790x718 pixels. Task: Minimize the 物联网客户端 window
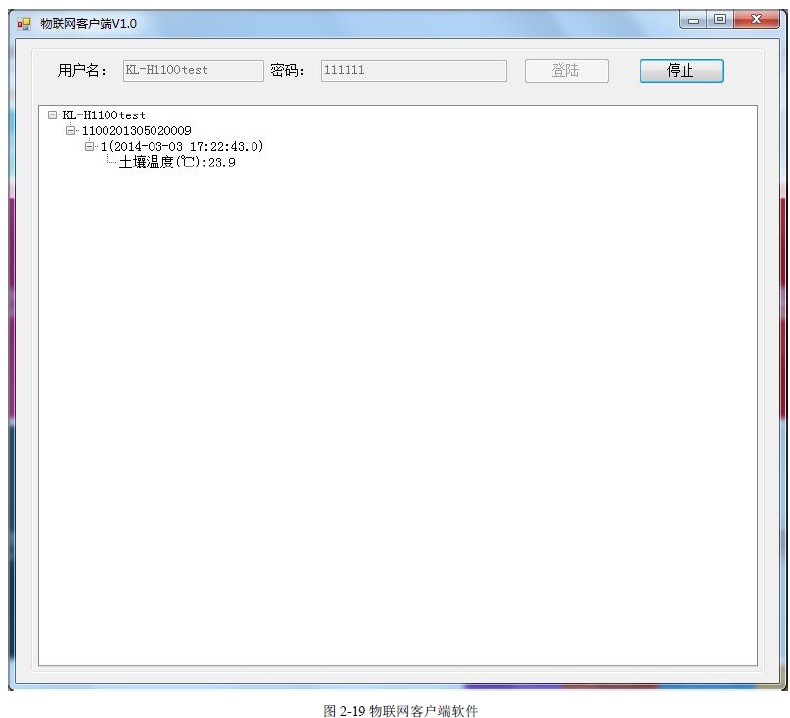point(694,20)
